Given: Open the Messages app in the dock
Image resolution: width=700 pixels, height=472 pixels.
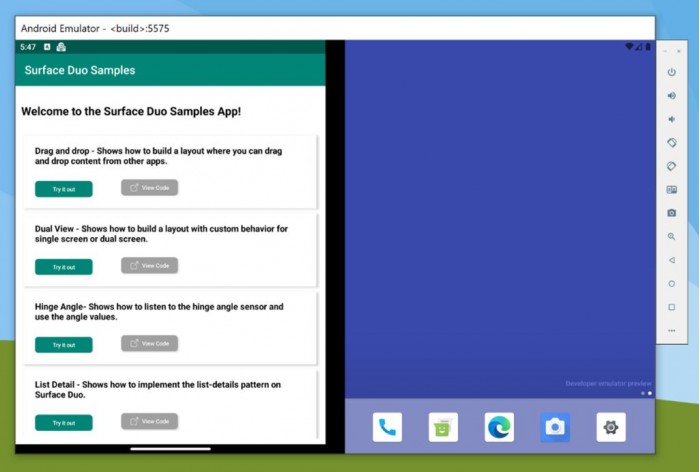Looking at the screenshot, I should coord(443,427).
